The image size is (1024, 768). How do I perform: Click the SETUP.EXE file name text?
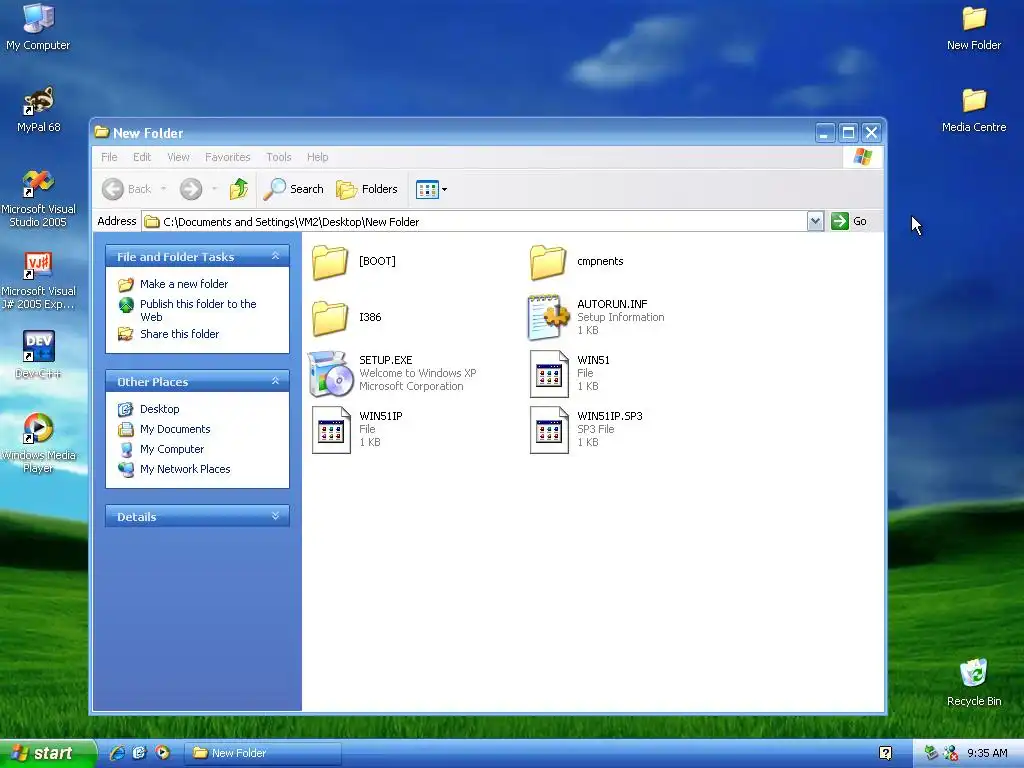(x=385, y=360)
